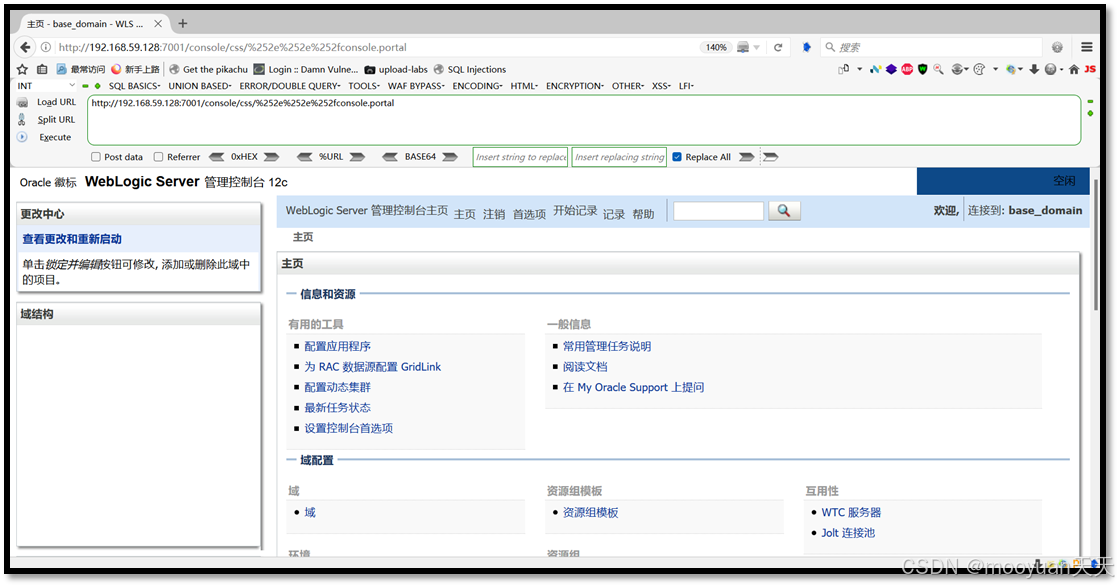Expand the UNION BASED menu
The image size is (1119, 587).
(x=200, y=86)
